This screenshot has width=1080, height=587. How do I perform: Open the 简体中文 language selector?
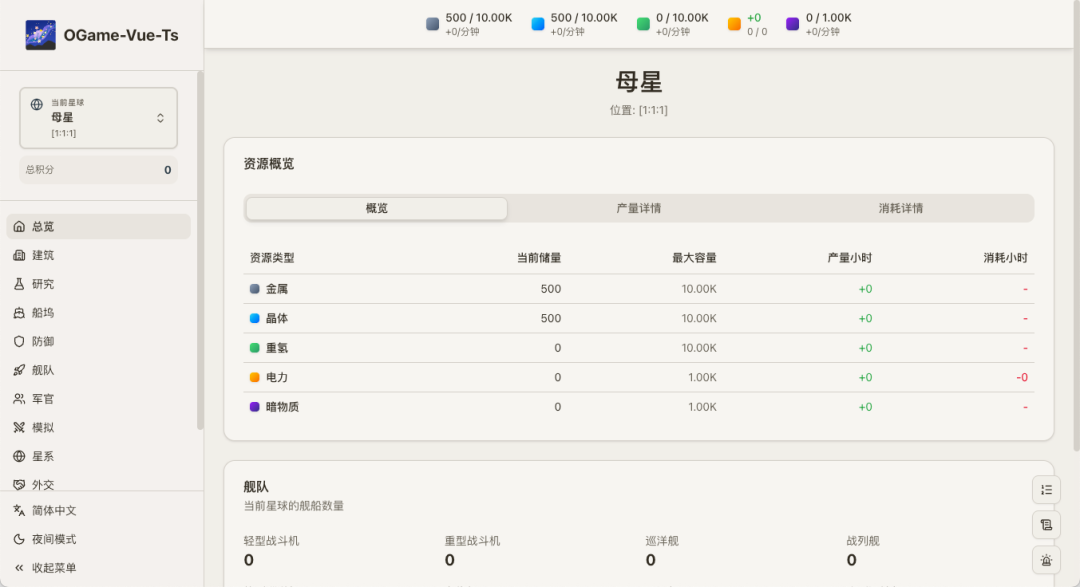[x=54, y=510]
